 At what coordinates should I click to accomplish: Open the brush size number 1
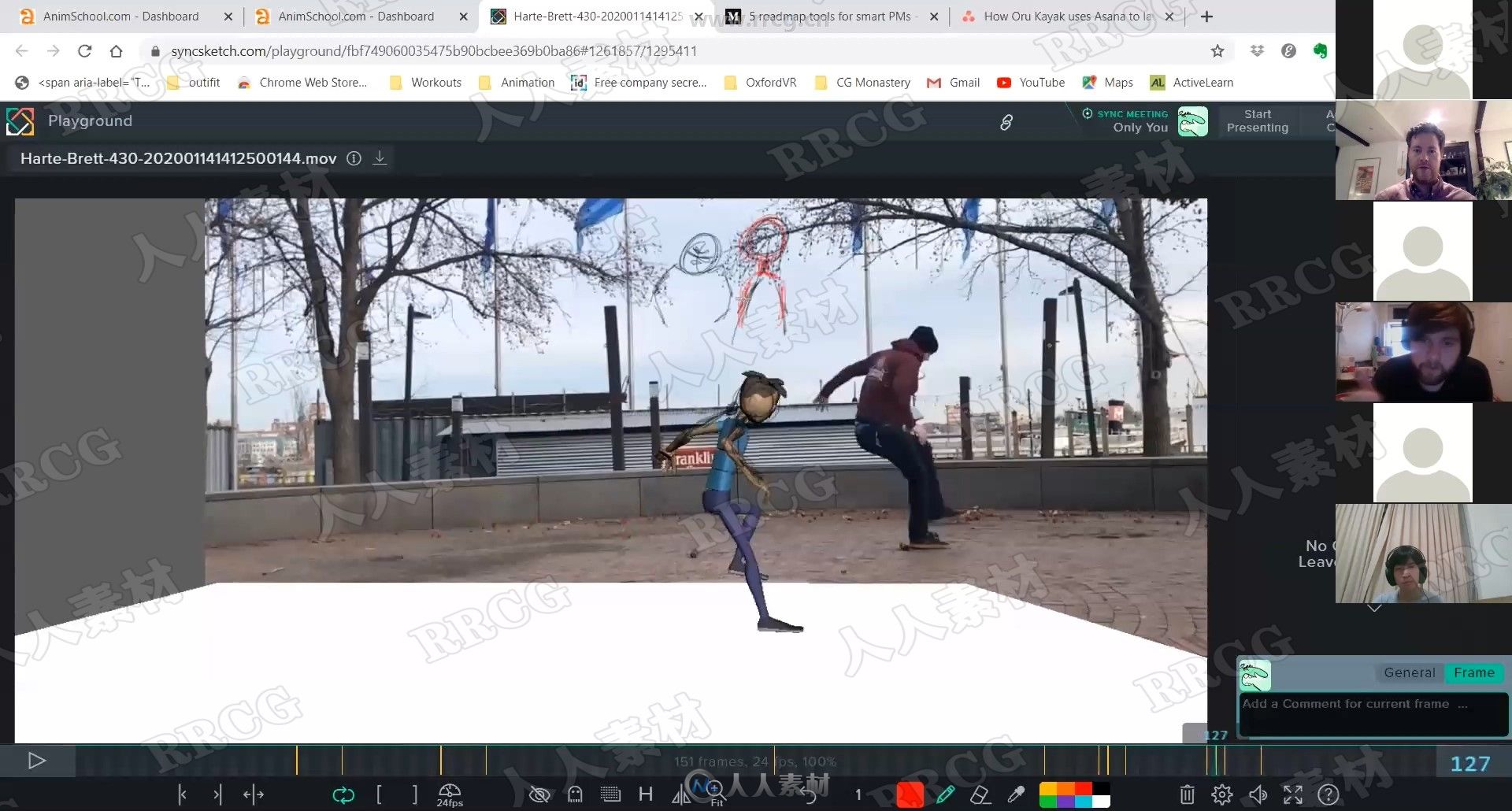(x=858, y=795)
